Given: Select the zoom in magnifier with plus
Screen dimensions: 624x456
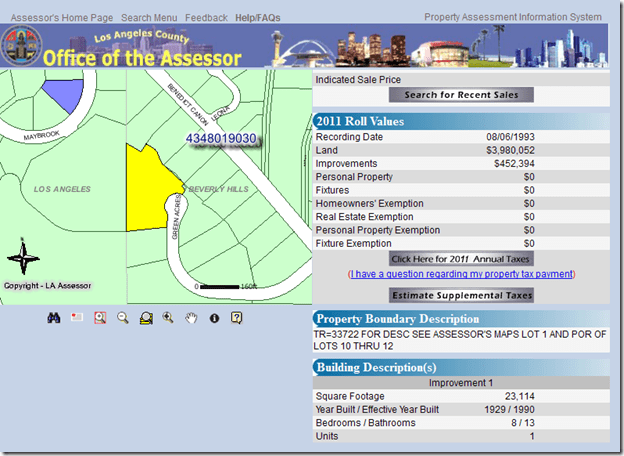Looking at the screenshot, I should point(168,318).
